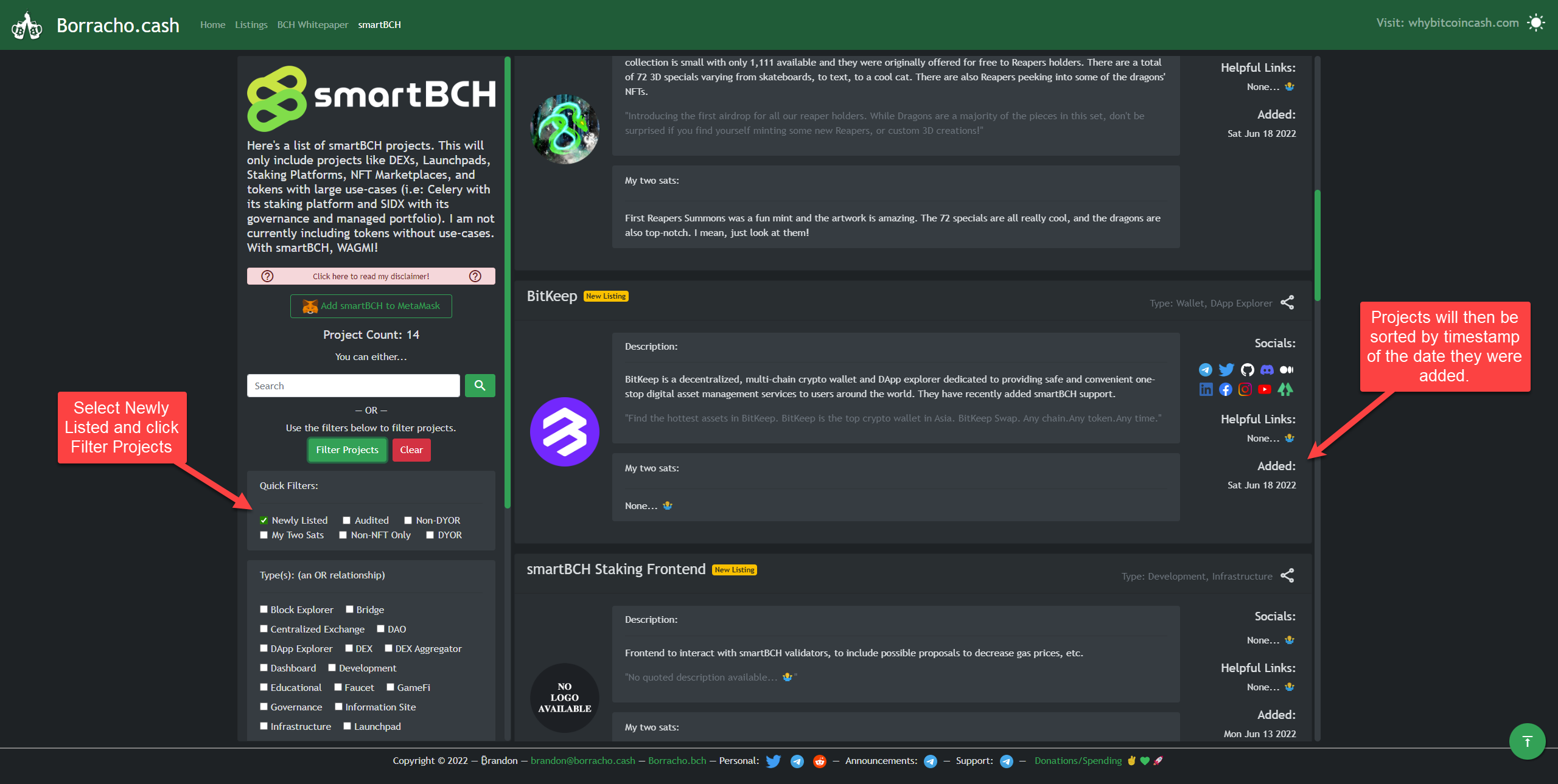
Task: Click the project list green scrollbar
Action: coord(1318,246)
